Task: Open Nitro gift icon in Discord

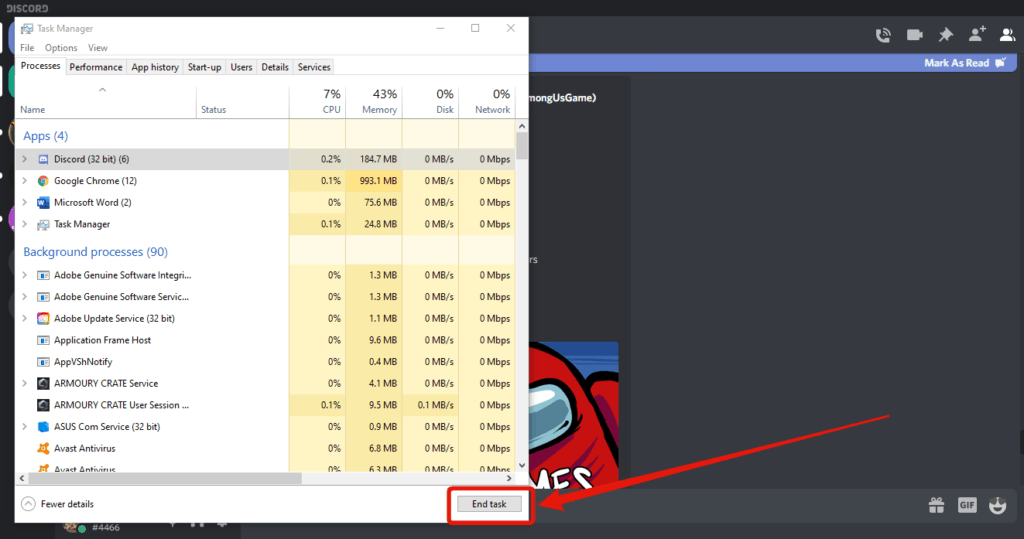Action: tap(936, 505)
